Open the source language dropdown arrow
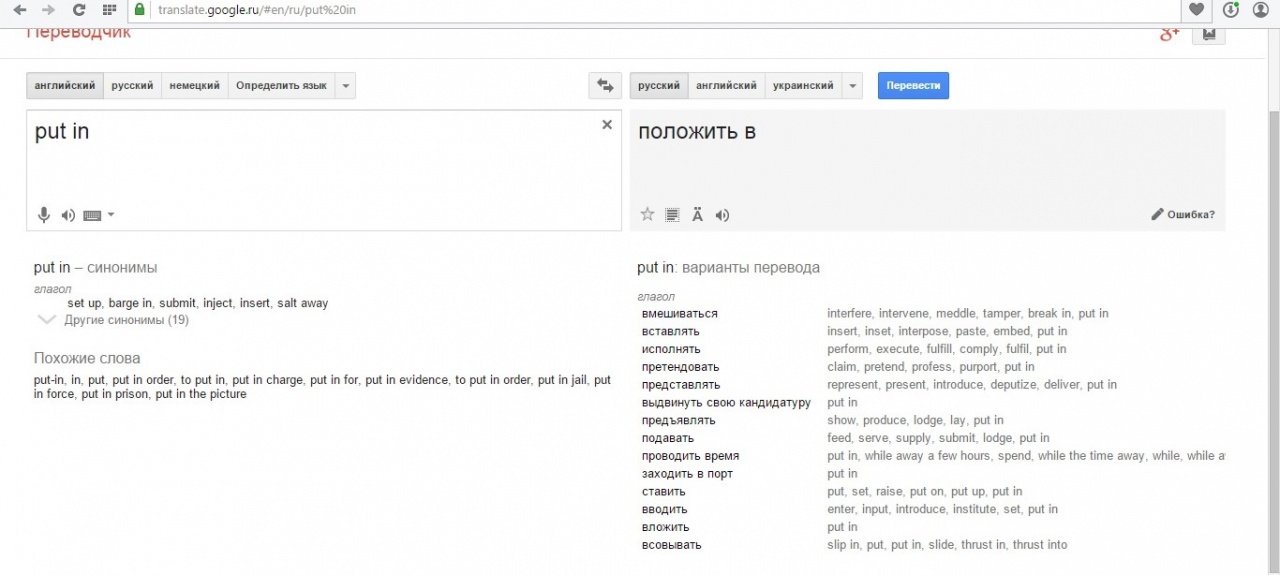 (345, 86)
